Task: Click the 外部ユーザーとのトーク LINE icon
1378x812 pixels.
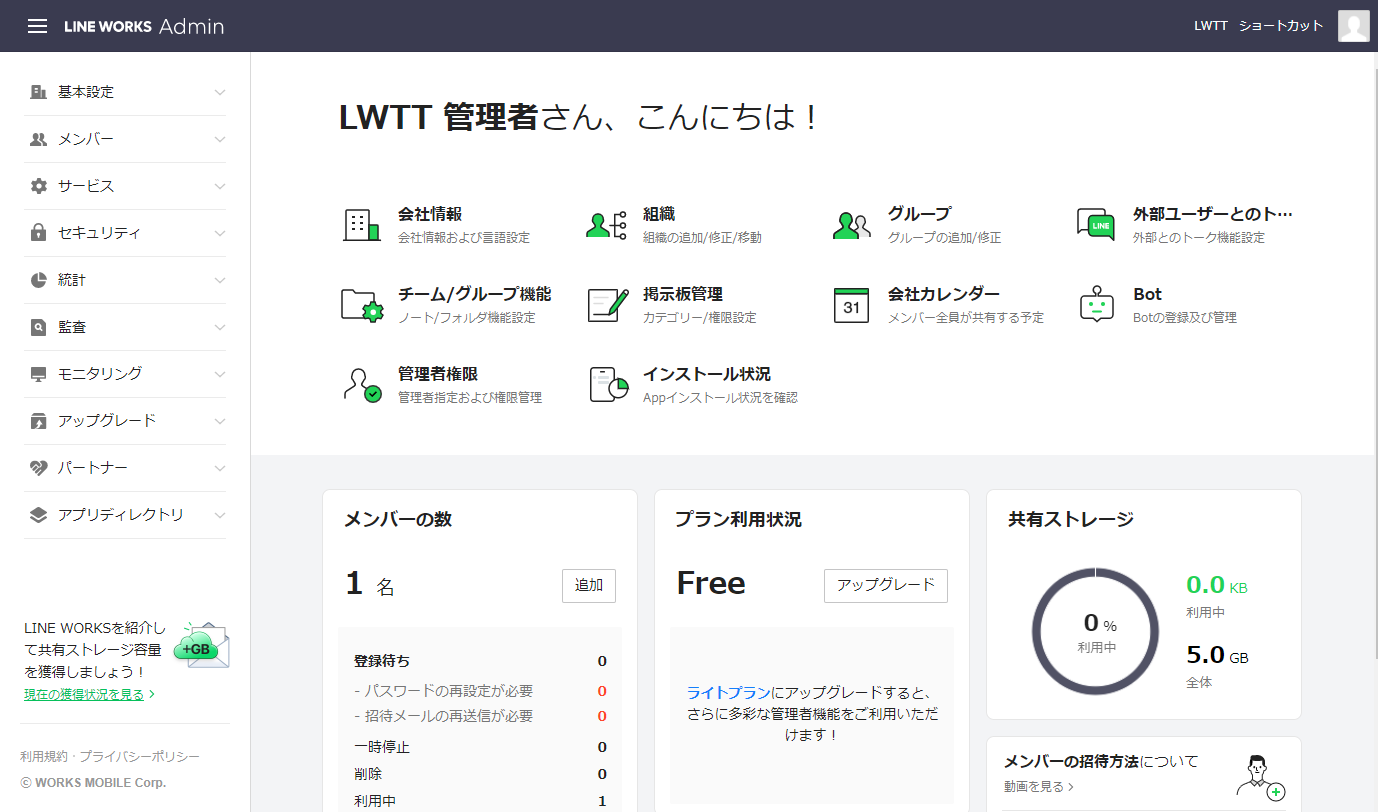Action: point(1096,224)
